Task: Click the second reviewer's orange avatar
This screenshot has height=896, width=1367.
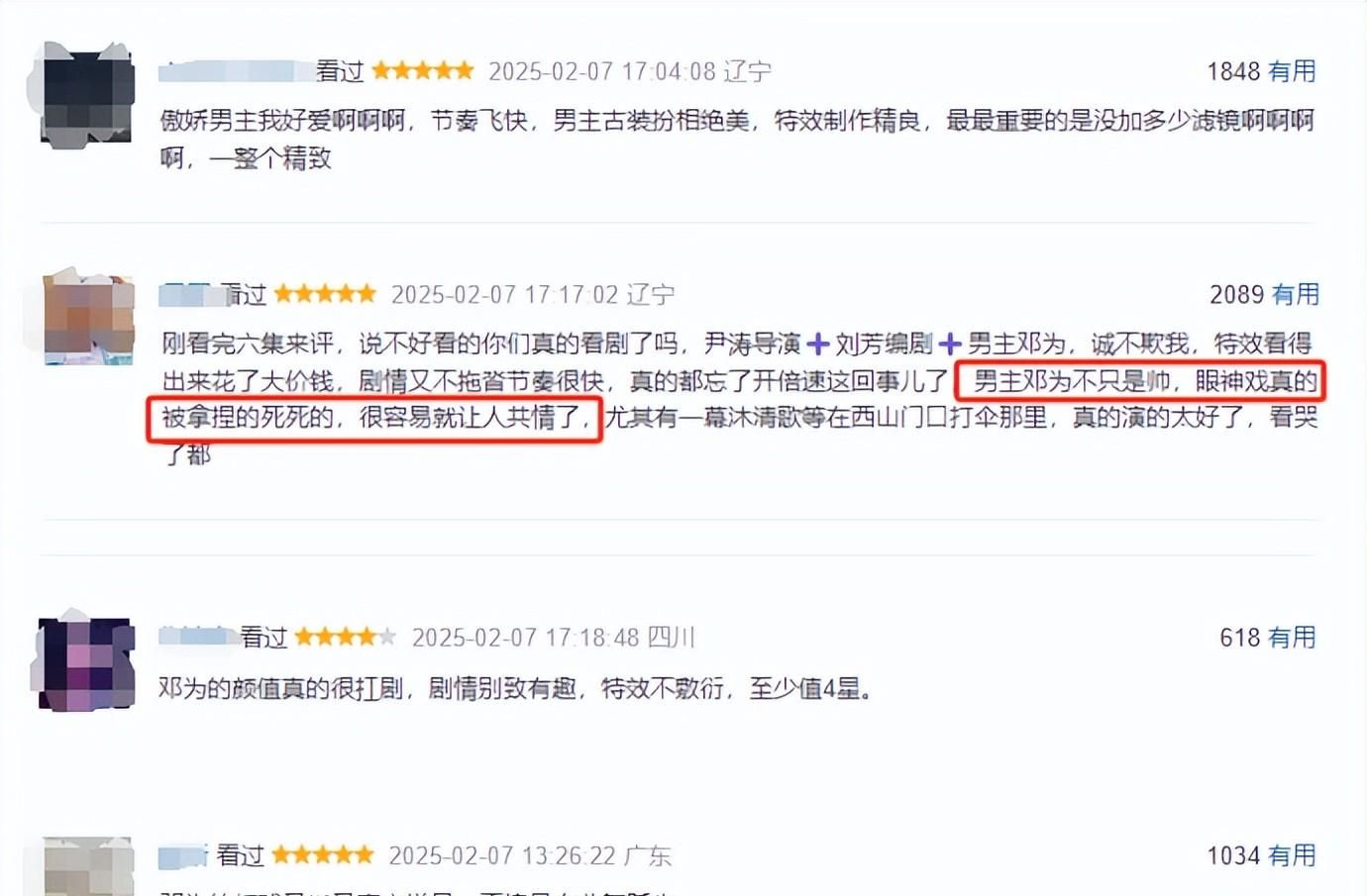Action: click(89, 317)
